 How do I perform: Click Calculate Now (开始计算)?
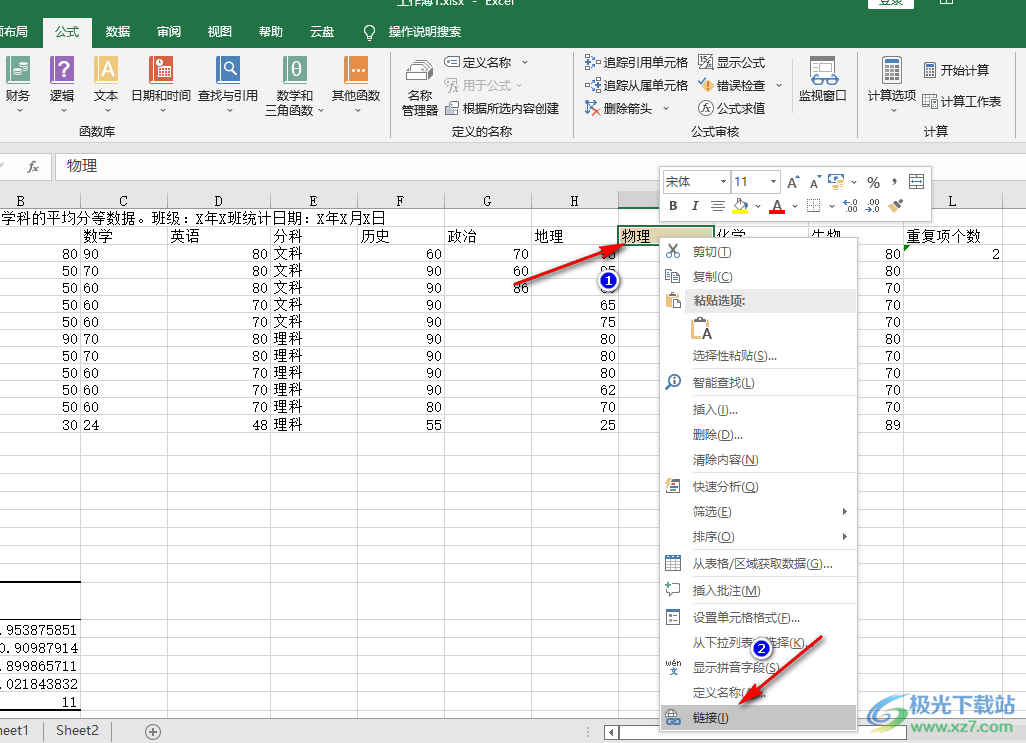click(956, 70)
